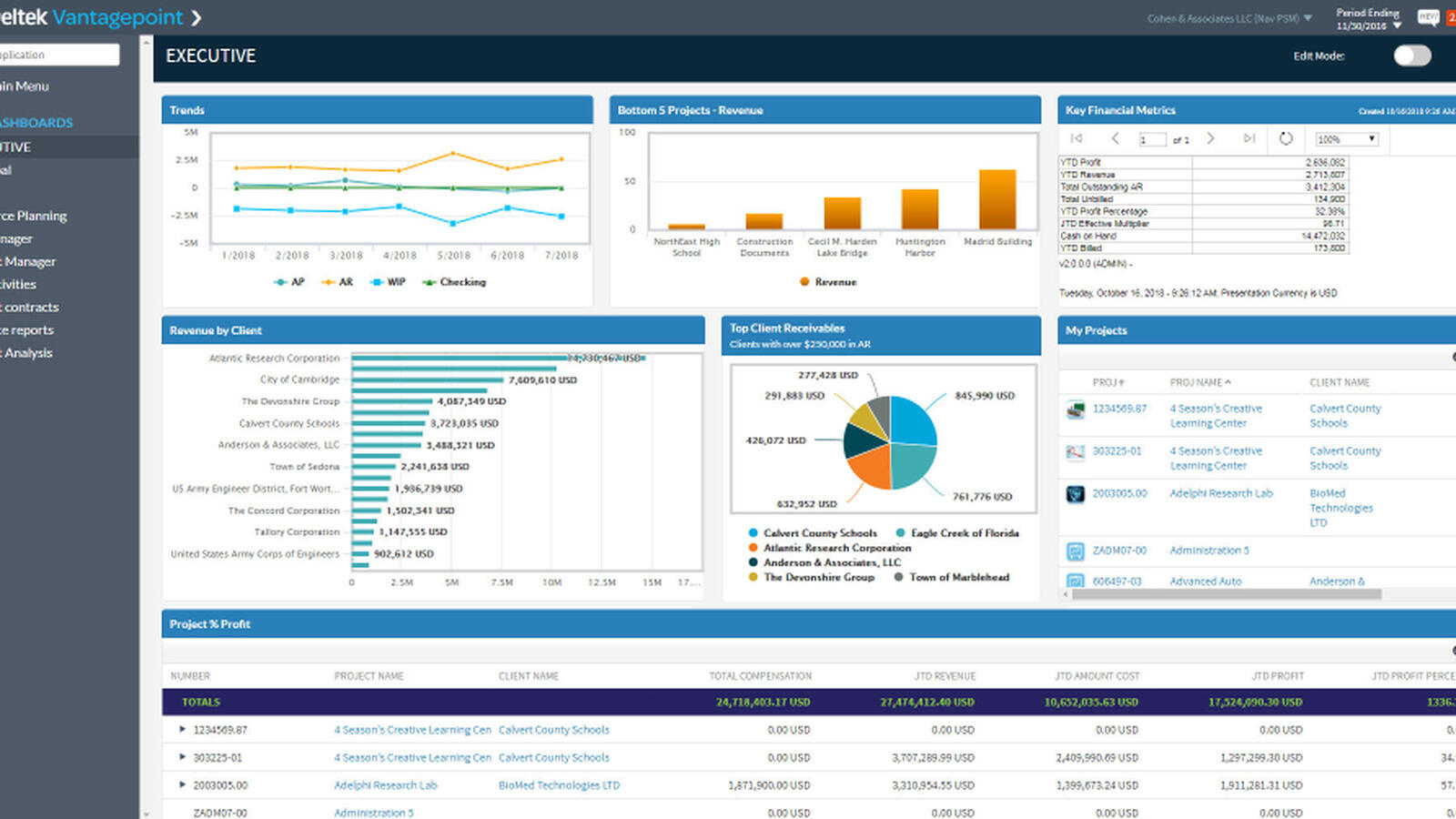Click project icon for 1234569.87 in My Projects
Viewport: 1456px width, 819px height.
(x=1076, y=409)
